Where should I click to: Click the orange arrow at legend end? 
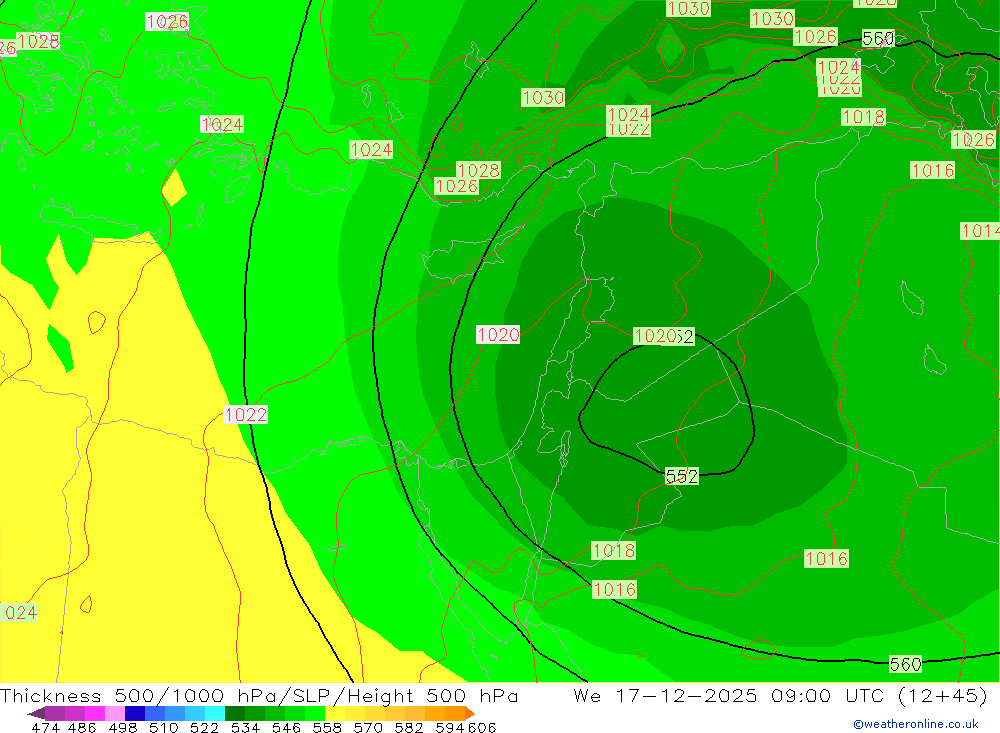pos(469,713)
